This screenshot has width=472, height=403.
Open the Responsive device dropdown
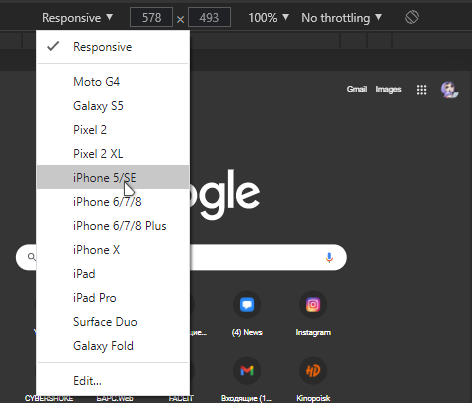77,18
